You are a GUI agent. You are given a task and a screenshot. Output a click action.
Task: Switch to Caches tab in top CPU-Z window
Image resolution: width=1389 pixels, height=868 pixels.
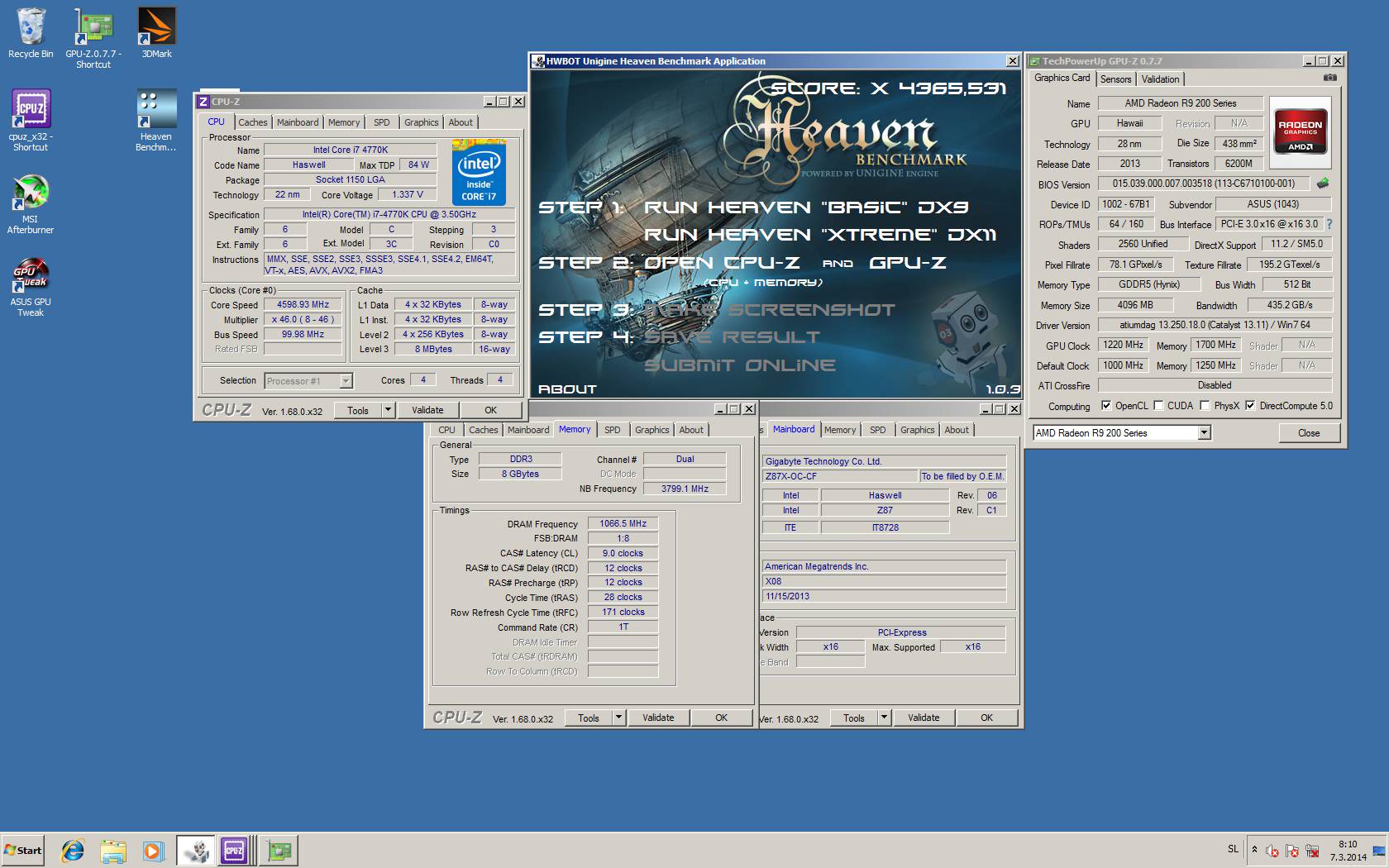pos(253,122)
